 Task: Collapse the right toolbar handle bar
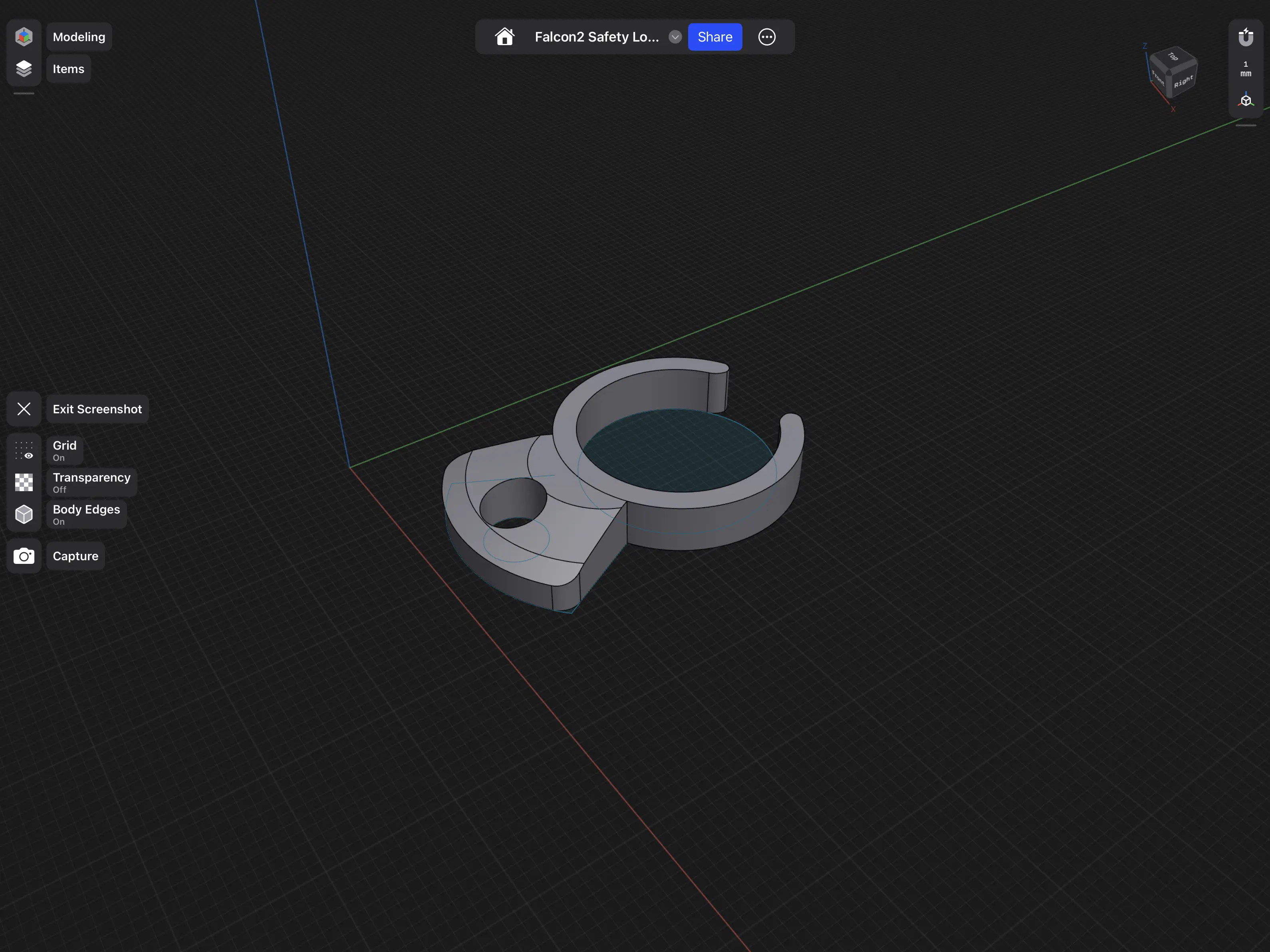pos(1245,125)
